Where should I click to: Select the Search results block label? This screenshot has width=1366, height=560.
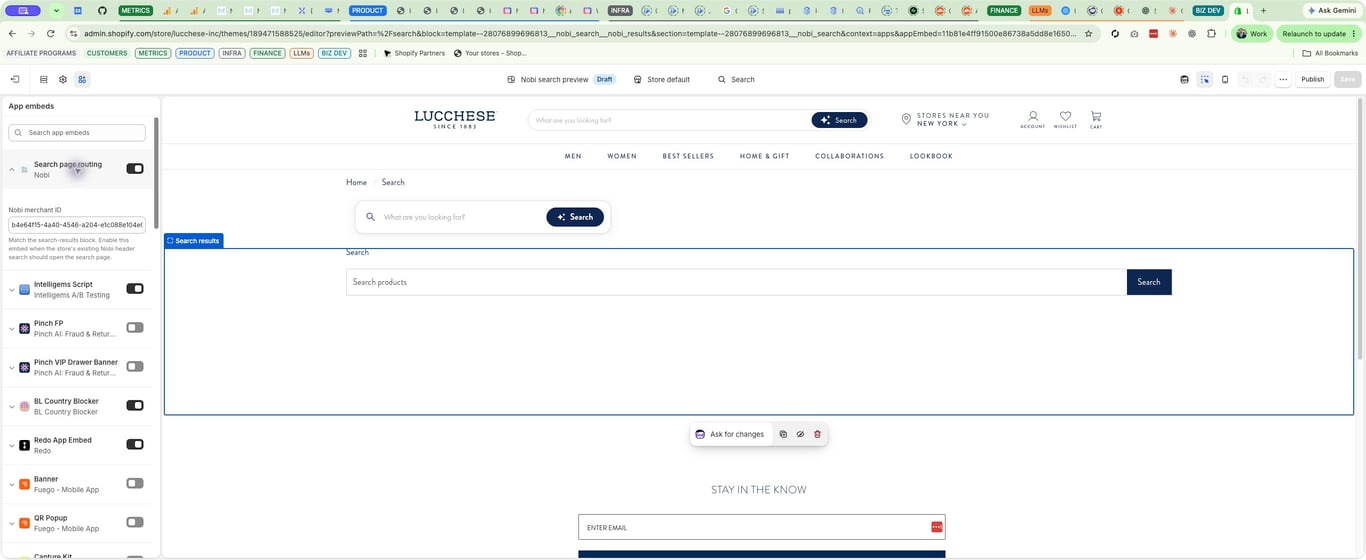pyautogui.click(x=193, y=240)
